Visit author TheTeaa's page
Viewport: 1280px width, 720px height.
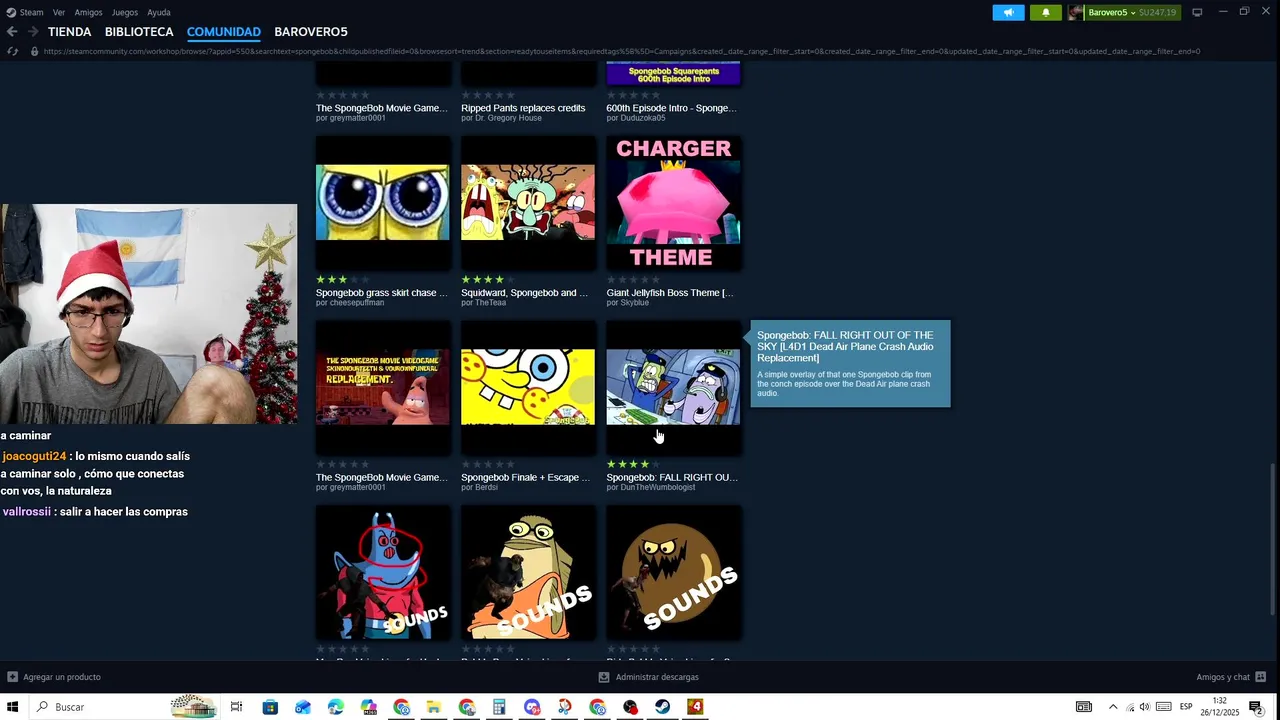pyautogui.click(x=484, y=303)
